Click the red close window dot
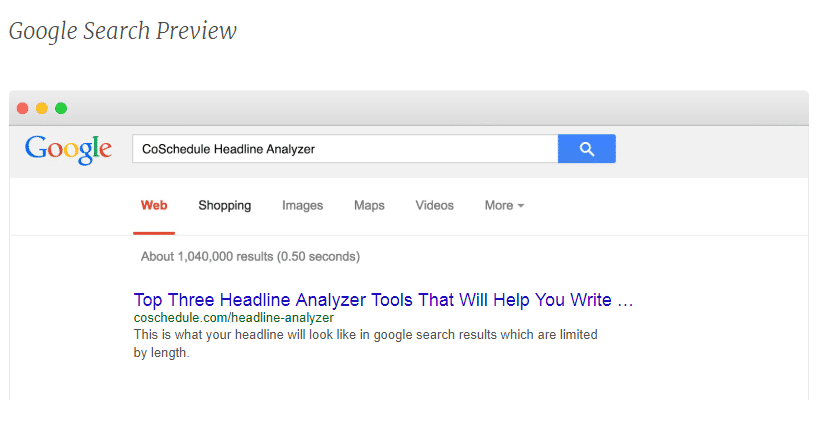 [x=23, y=108]
